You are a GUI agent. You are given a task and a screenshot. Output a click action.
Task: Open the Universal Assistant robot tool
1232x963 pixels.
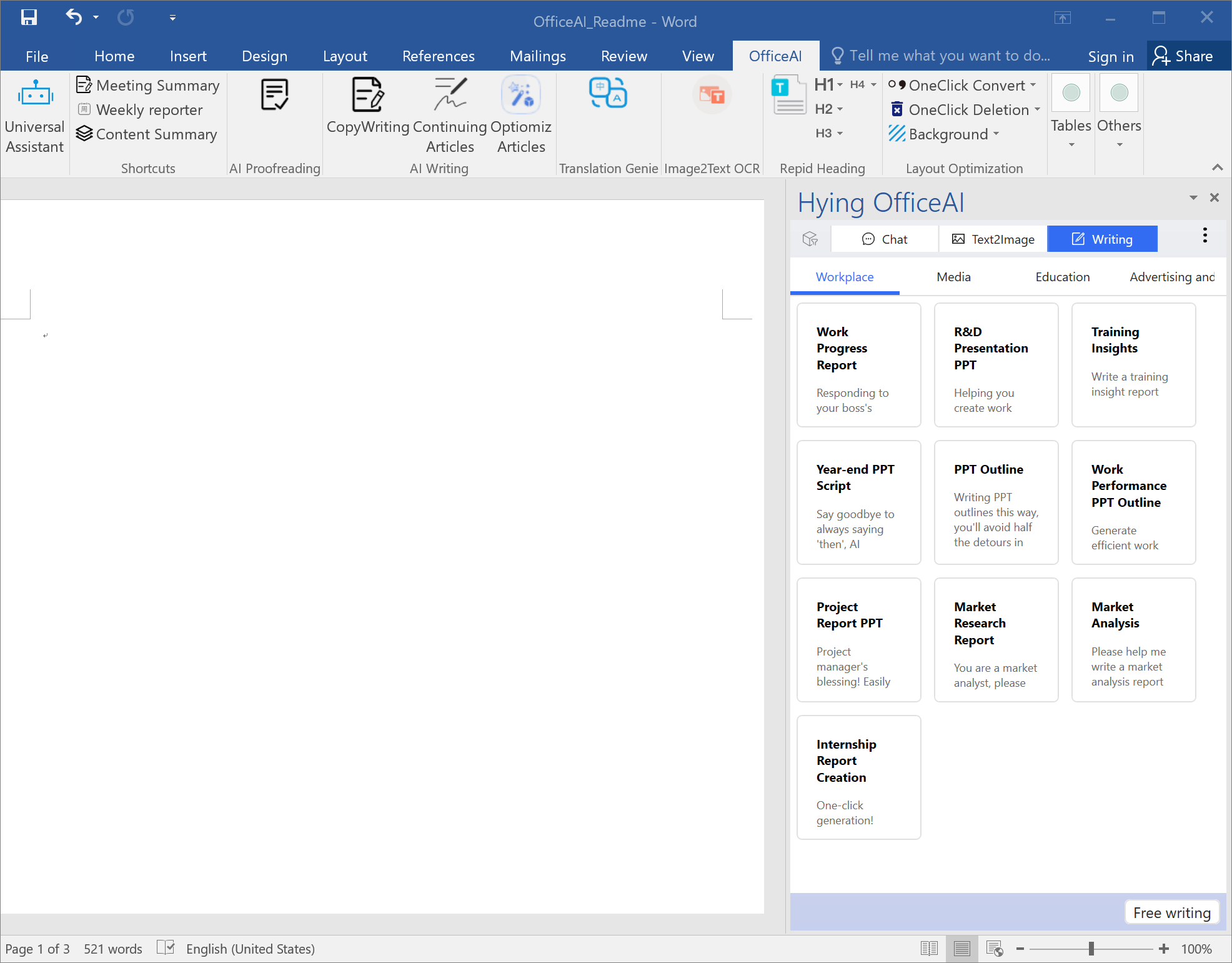pos(35,116)
